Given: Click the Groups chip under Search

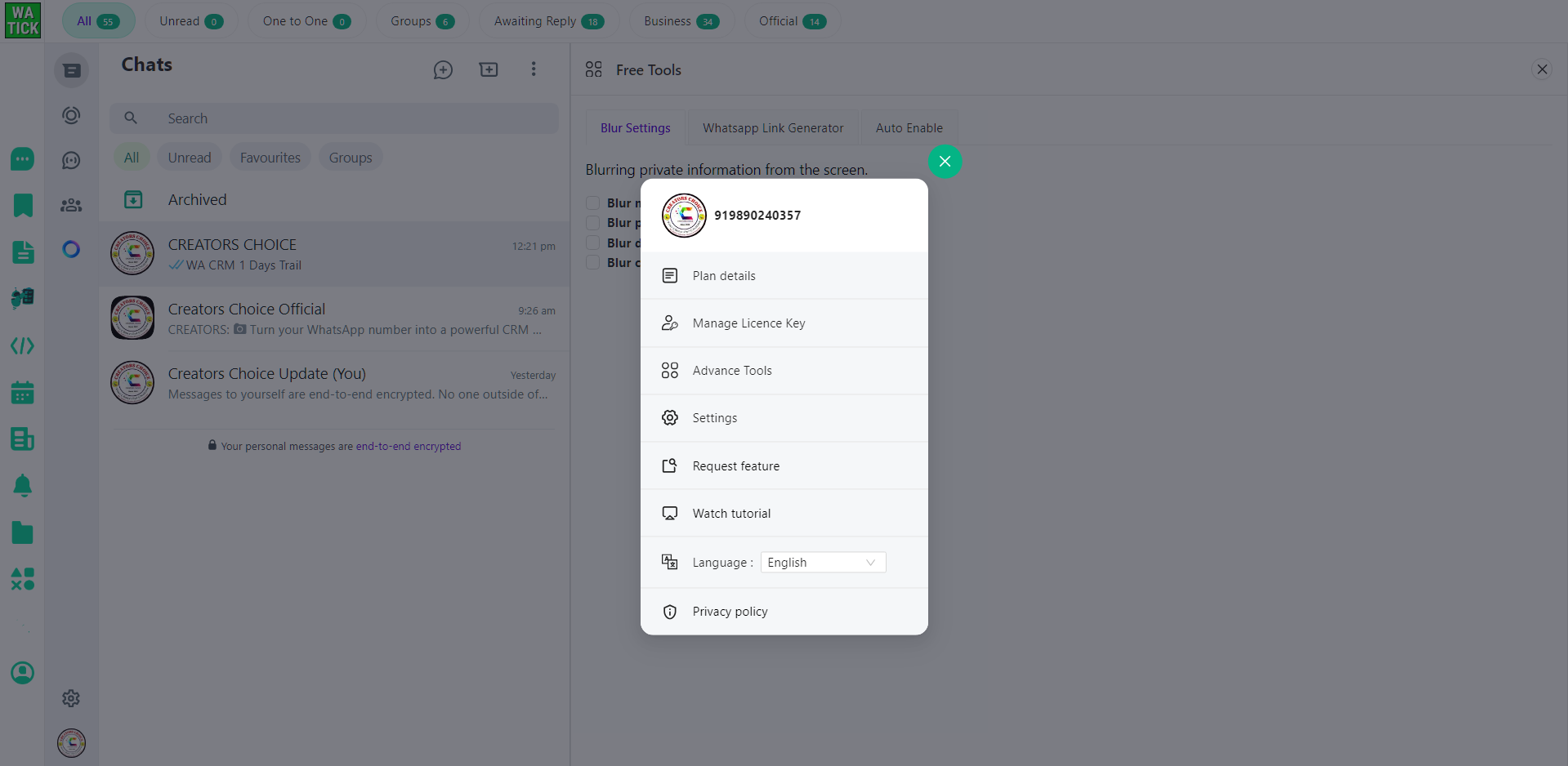Looking at the screenshot, I should [351, 158].
